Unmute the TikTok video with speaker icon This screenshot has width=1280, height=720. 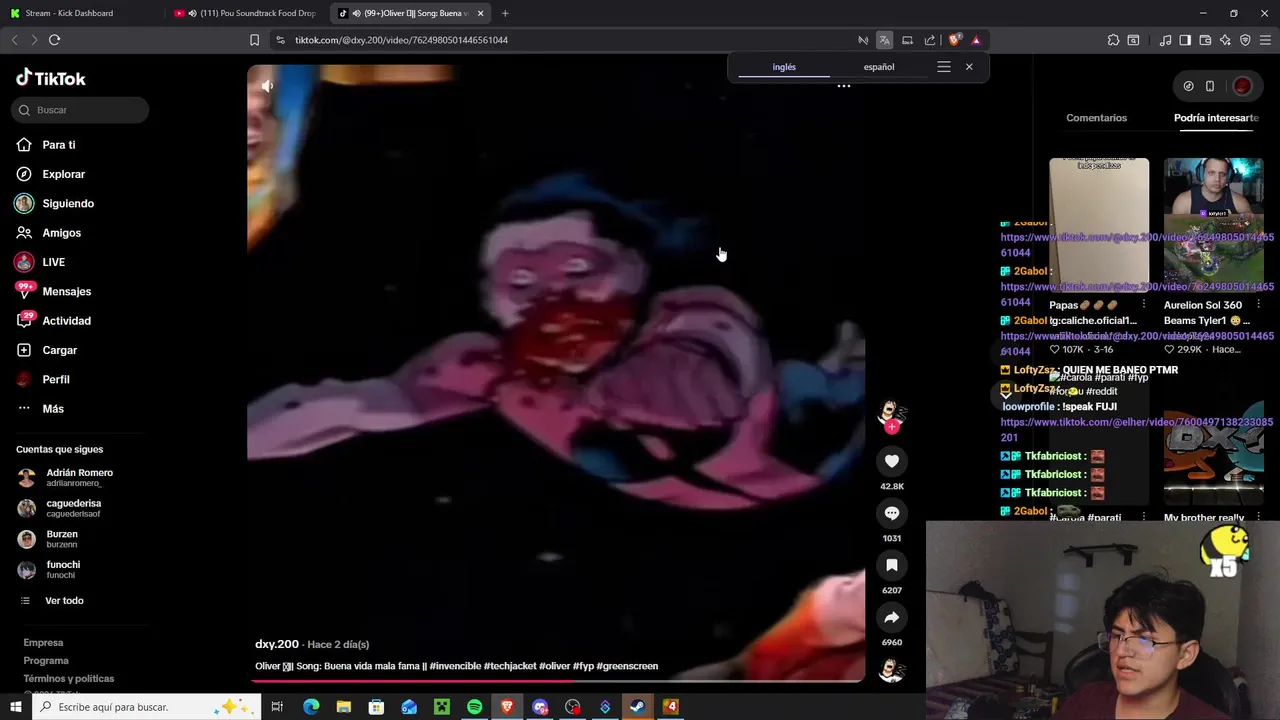click(x=267, y=86)
